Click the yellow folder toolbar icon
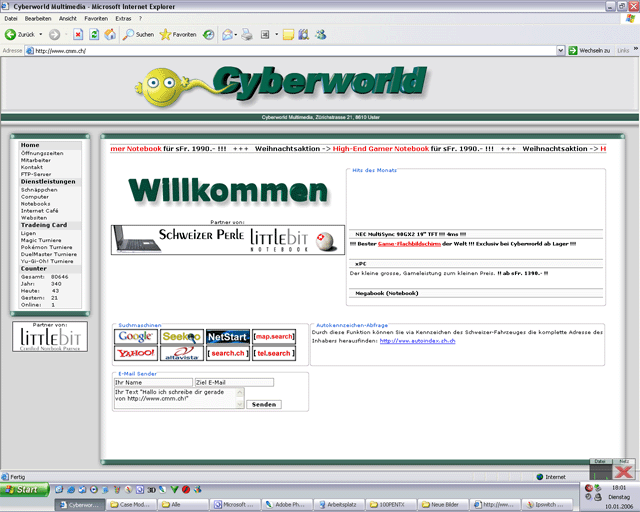 tap(288, 35)
